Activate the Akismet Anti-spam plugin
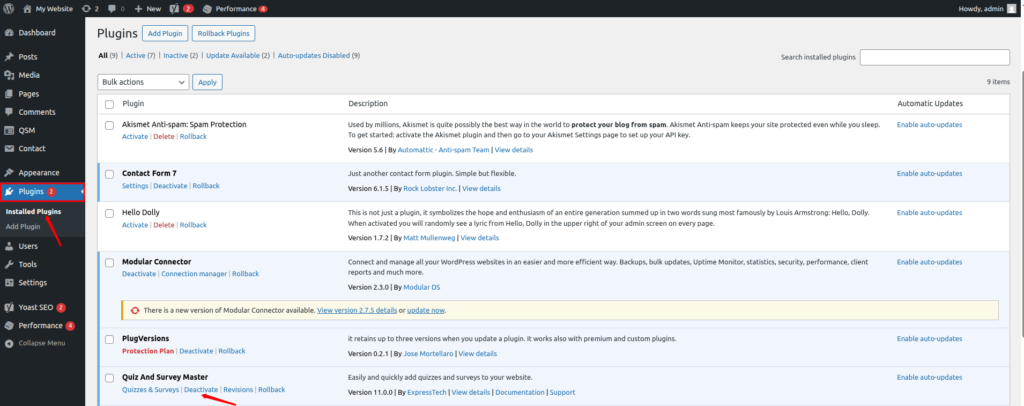Viewport: 1024px width, 406px height. click(135, 136)
